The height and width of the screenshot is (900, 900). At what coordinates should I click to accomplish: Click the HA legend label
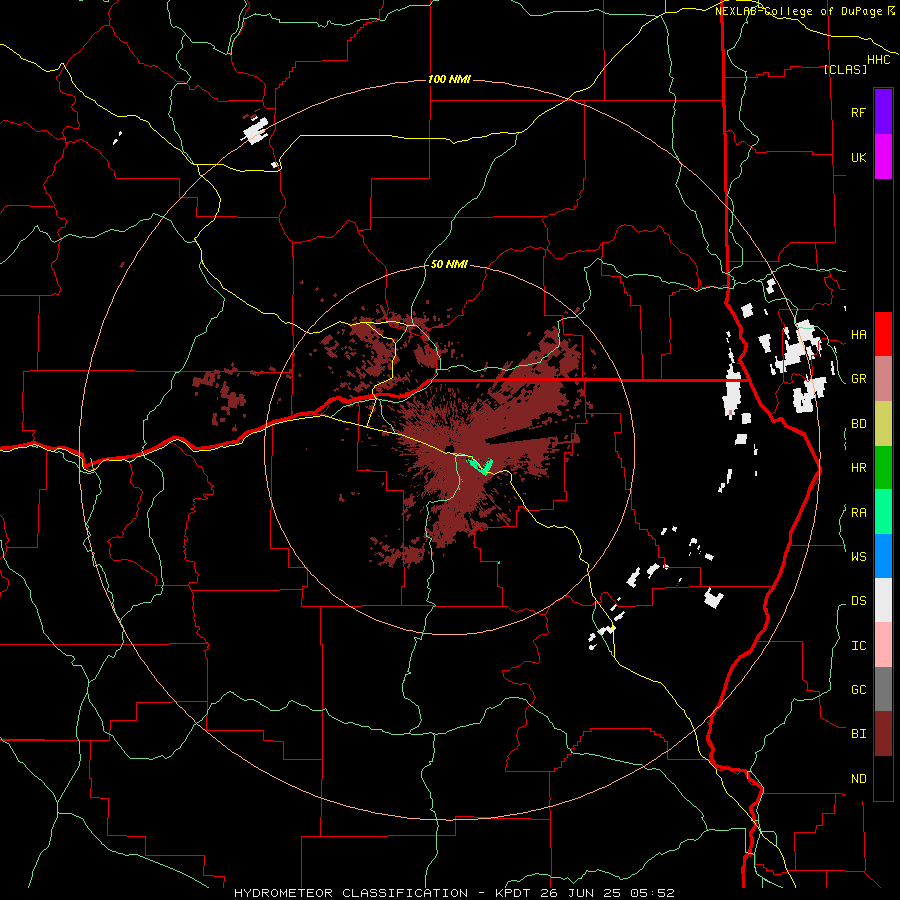pos(858,334)
